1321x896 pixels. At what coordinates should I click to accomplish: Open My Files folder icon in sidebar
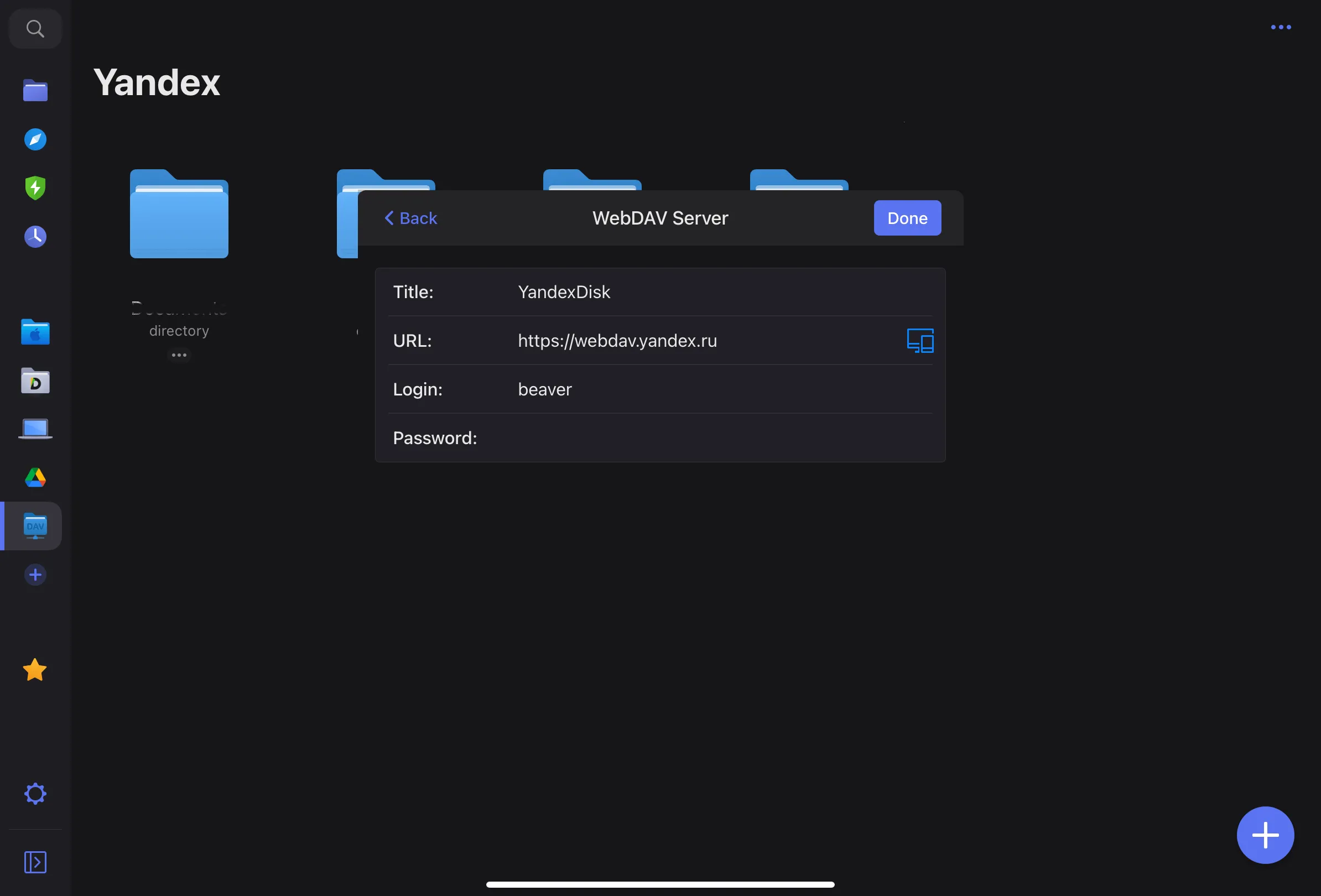pyautogui.click(x=35, y=90)
